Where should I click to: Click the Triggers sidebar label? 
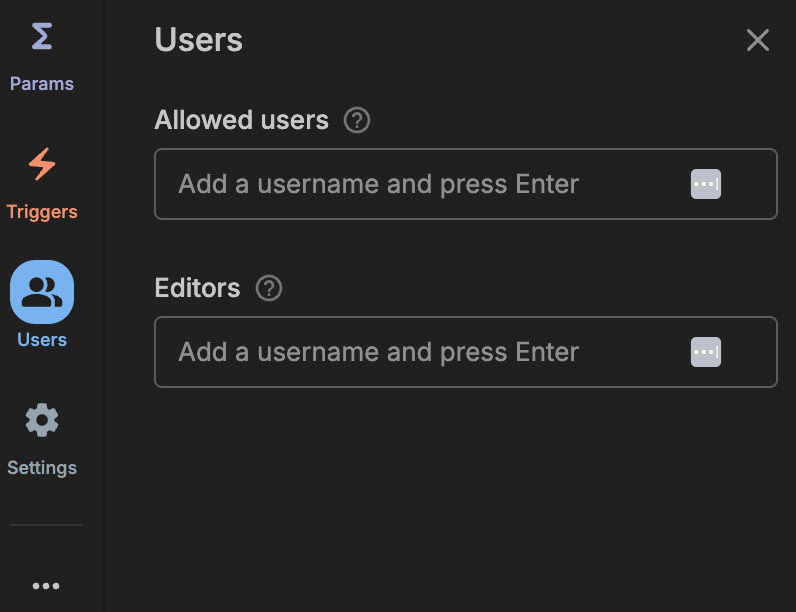coord(42,212)
